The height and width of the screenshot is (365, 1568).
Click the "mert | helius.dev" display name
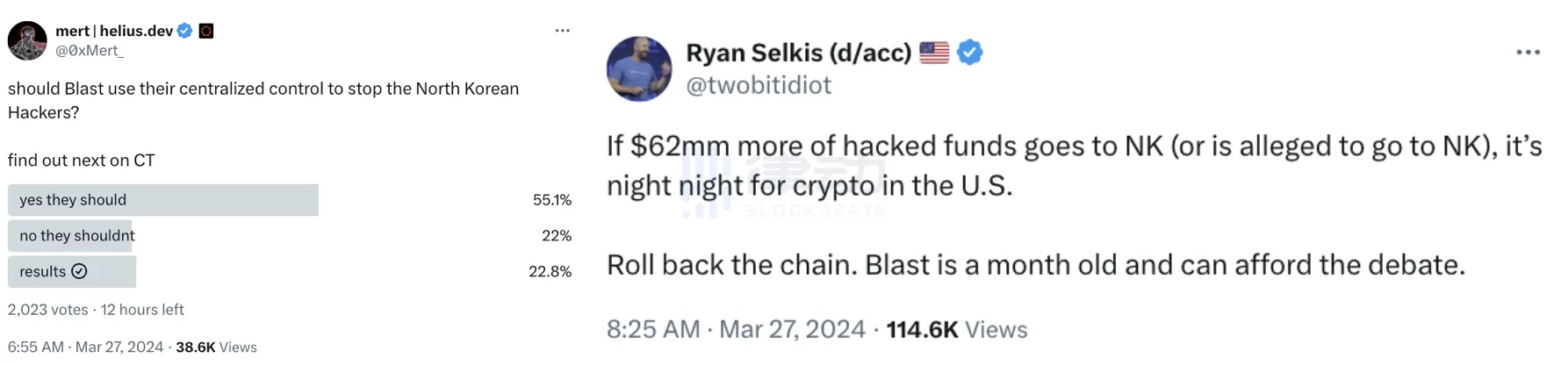(114, 31)
